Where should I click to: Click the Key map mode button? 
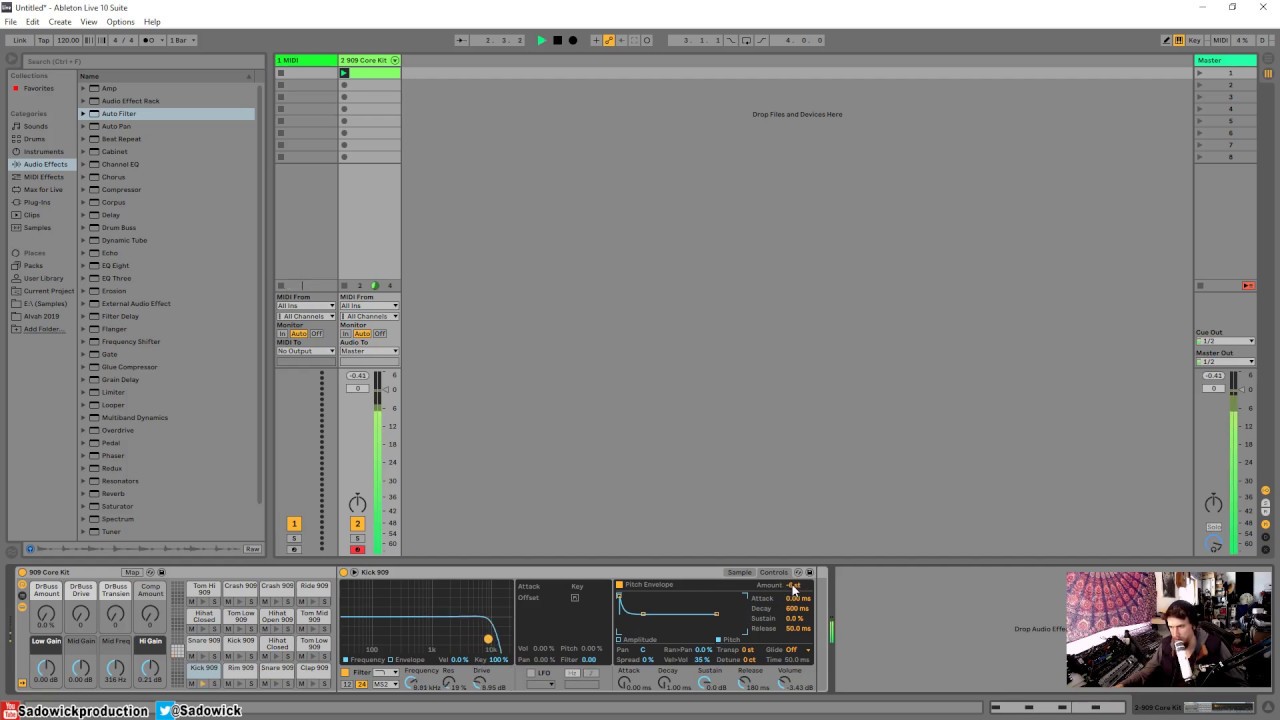click(1195, 40)
